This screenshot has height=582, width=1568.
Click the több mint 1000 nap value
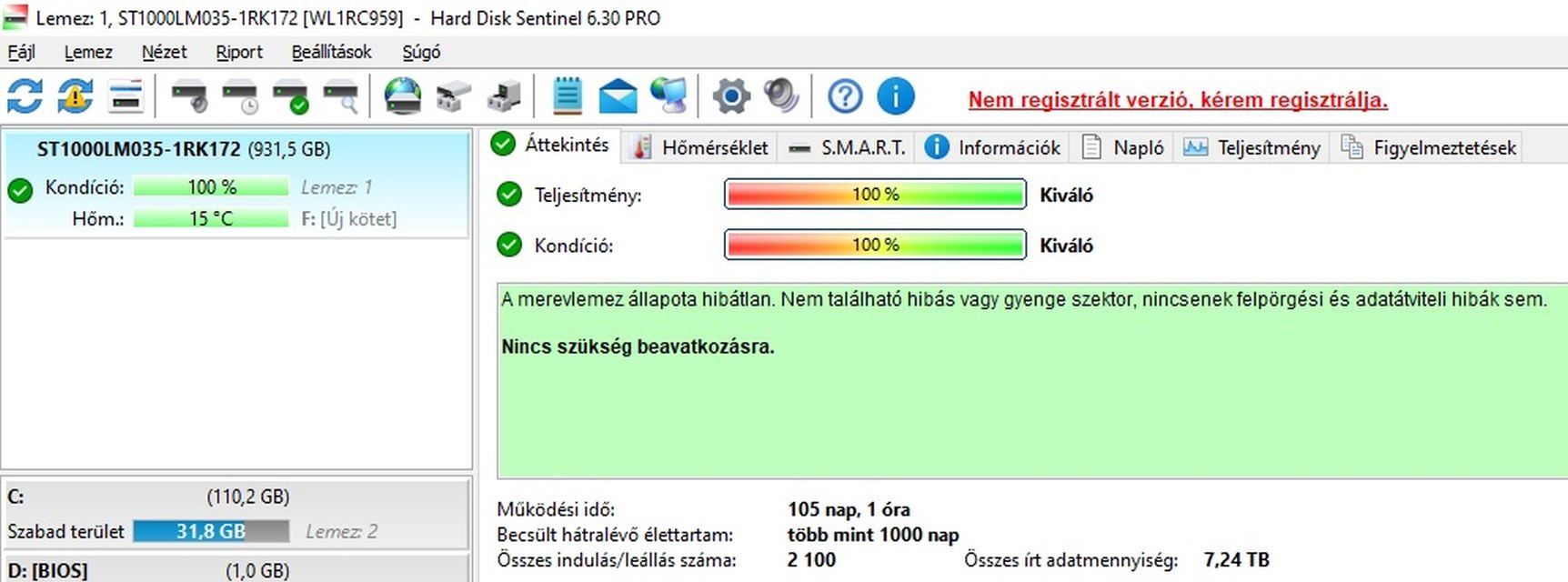tap(873, 535)
